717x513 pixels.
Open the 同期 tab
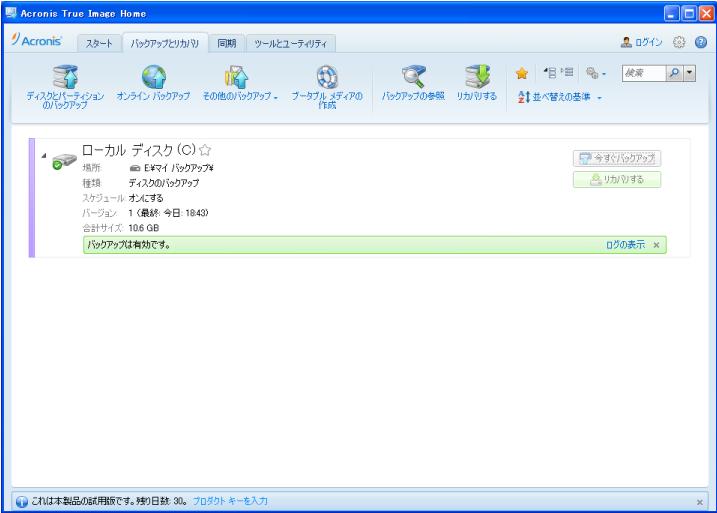(x=227, y=44)
